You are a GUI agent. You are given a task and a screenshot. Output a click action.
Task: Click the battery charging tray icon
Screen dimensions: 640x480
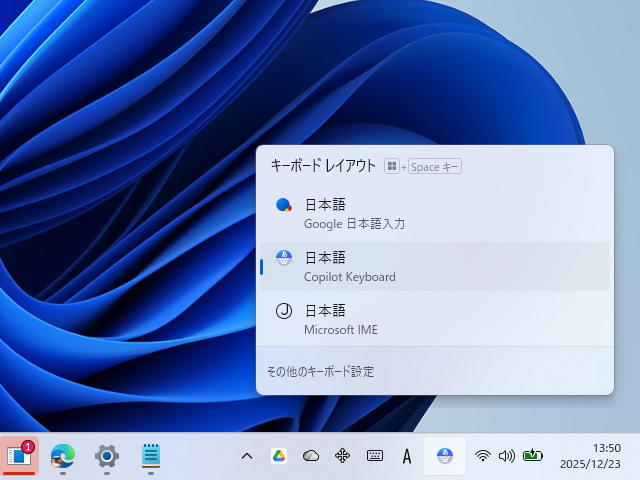tap(533, 455)
